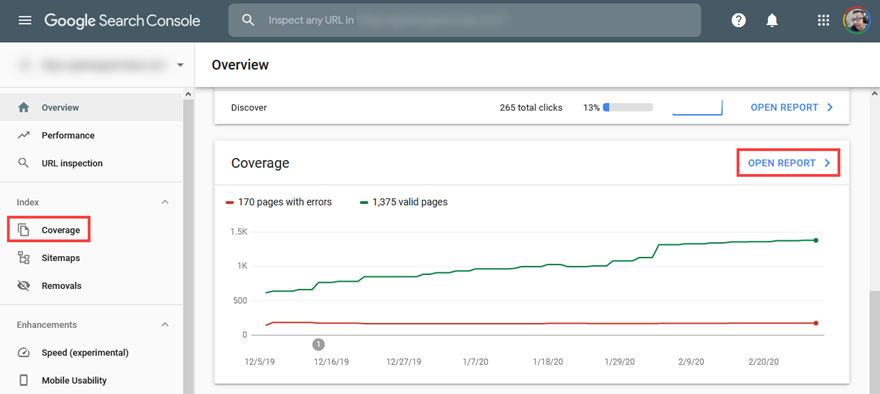The width and height of the screenshot is (880, 394).
Task: Click the Overview page title
Action: tap(240, 65)
